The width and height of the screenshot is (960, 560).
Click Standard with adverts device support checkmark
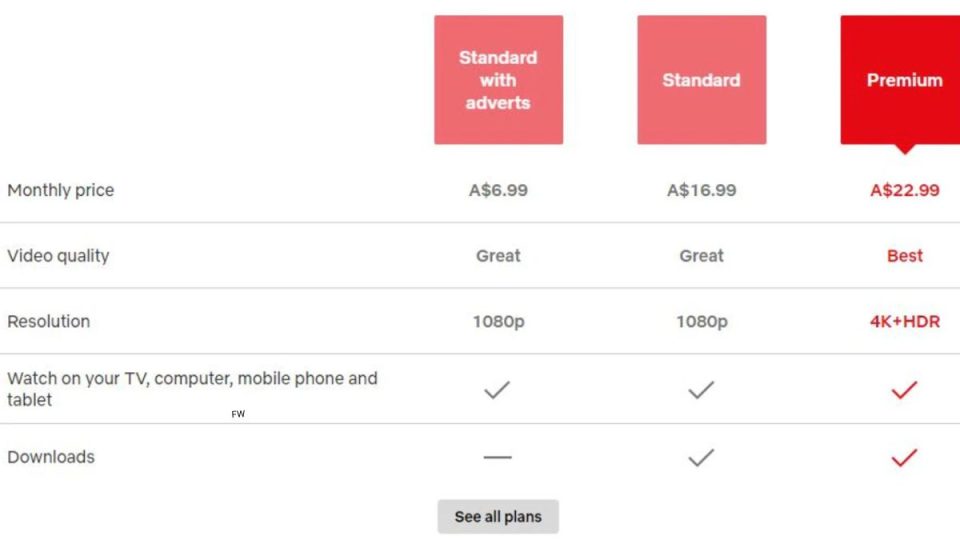pos(497,390)
